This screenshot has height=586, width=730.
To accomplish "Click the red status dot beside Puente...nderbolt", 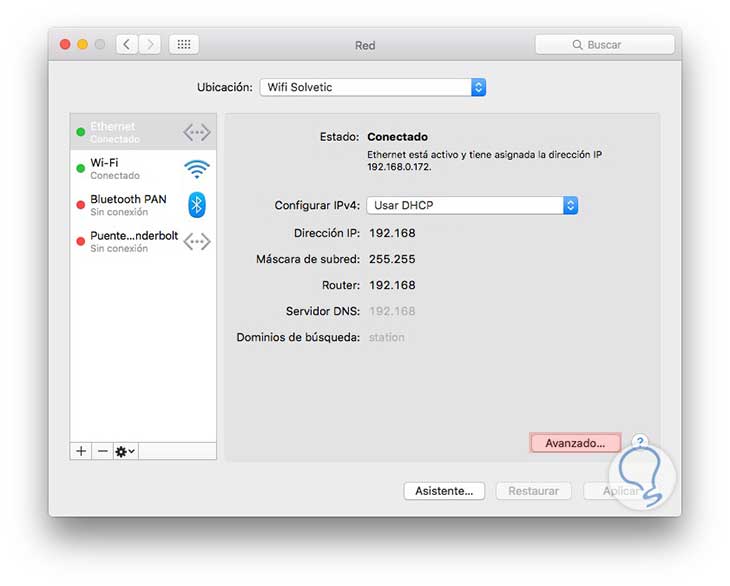I will point(81,241).
